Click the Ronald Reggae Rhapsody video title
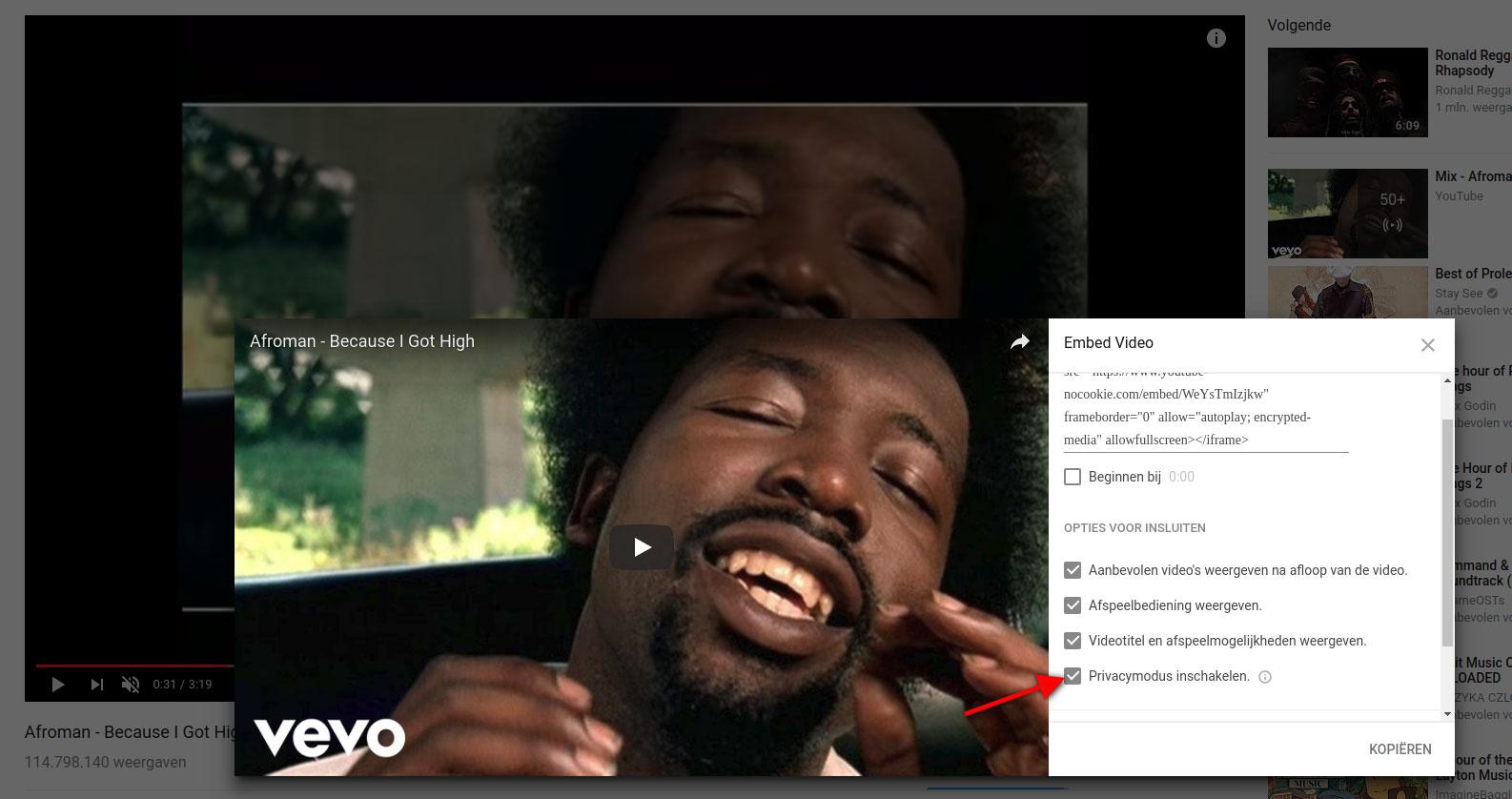 pos(1473,63)
